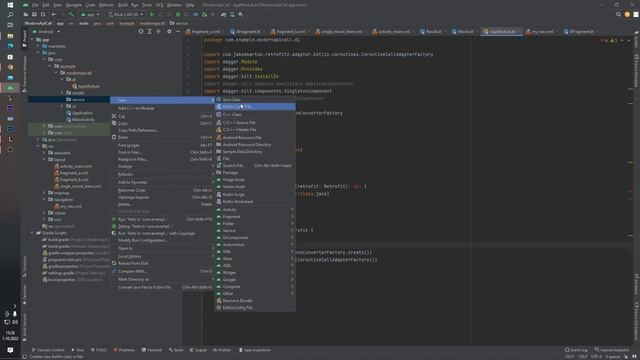Open the Logcat tool window
This screenshot has height=360, width=640.
pyautogui.click(x=198, y=350)
